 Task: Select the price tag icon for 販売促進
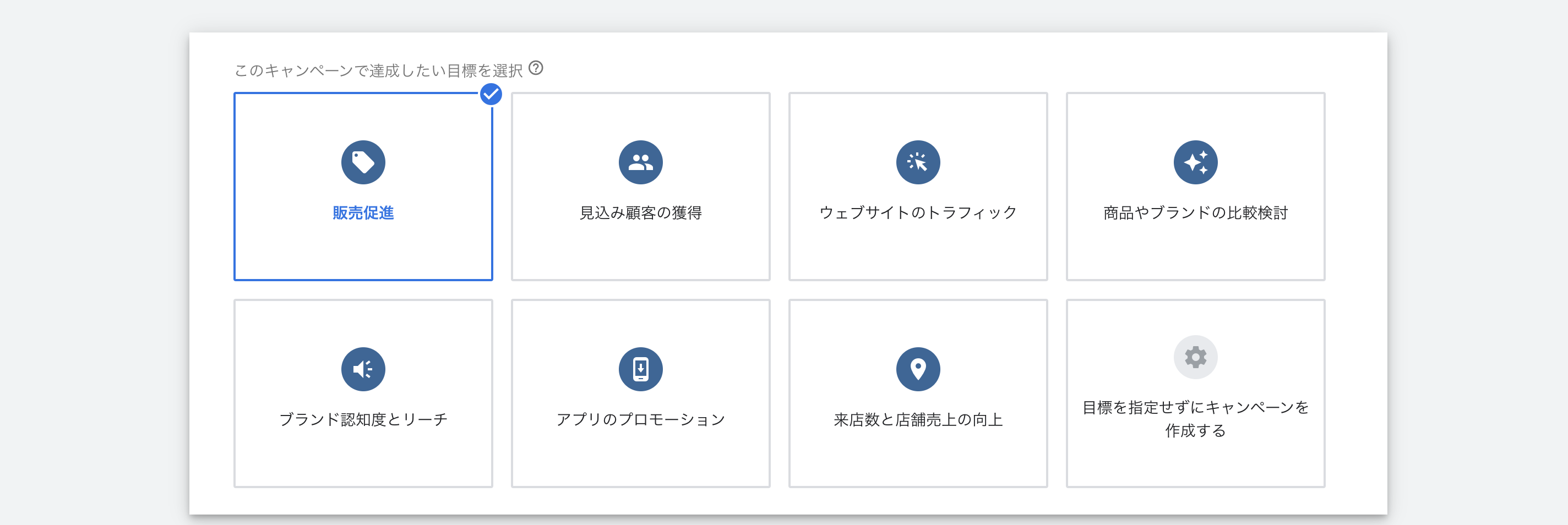pyautogui.click(x=363, y=162)
